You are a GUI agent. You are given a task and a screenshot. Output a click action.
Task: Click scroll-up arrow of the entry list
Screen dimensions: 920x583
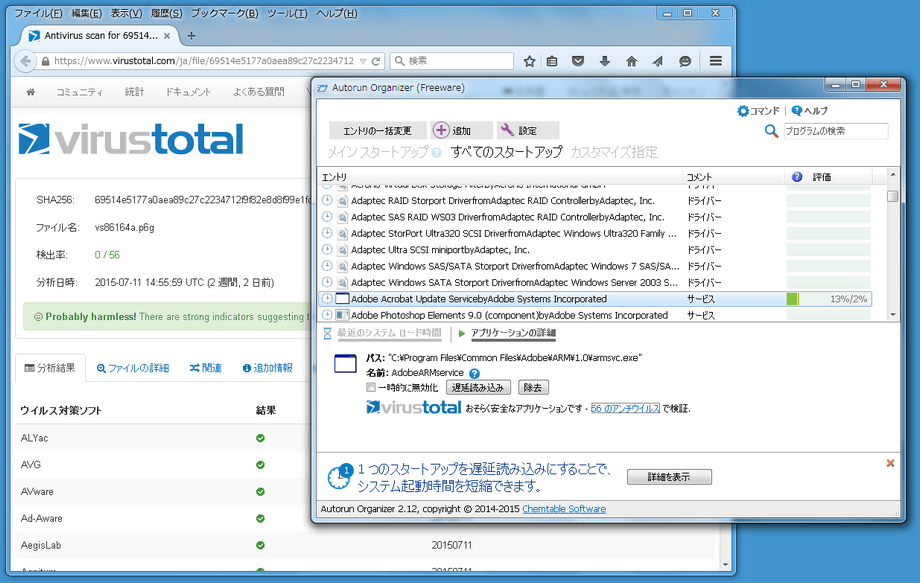(x=892, y=174)
